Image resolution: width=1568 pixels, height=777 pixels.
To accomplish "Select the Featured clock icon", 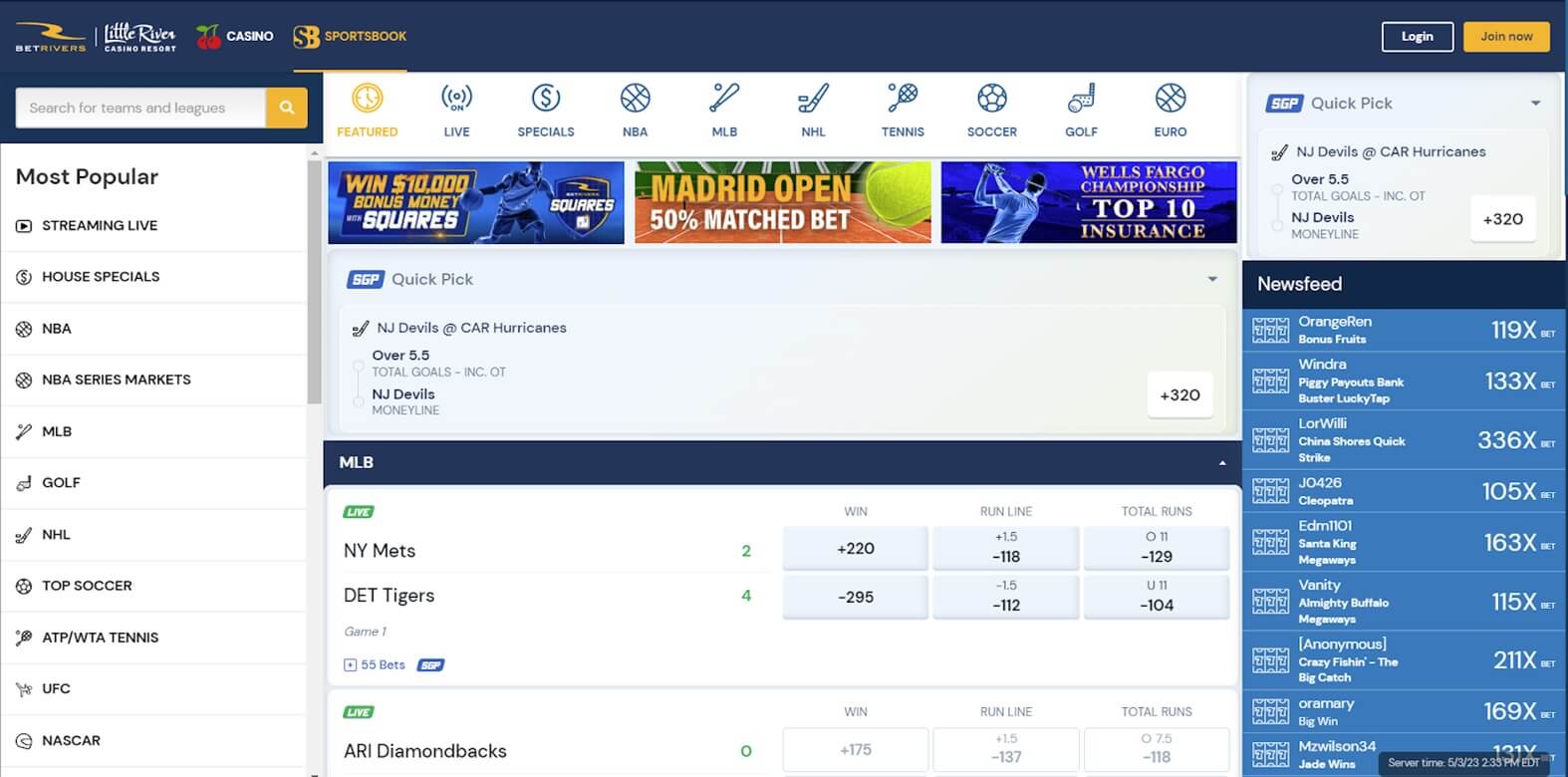I will point(367,98).
